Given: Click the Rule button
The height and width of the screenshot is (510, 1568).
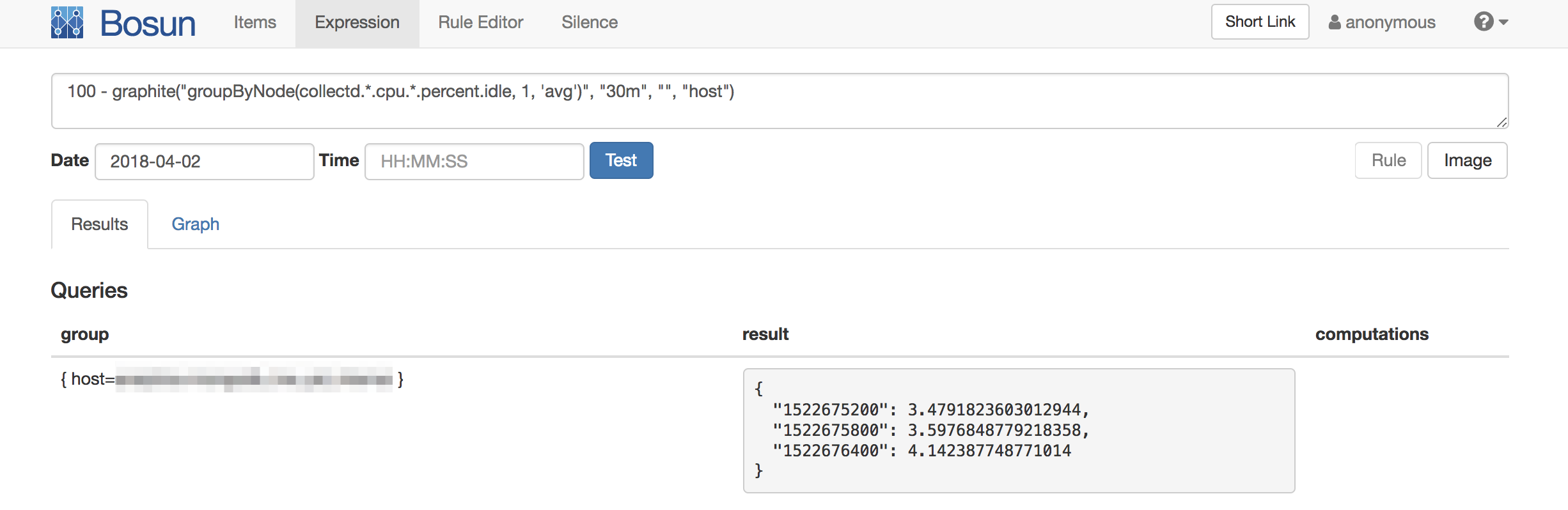Looking at the screenshot, I should [x=1388, y=160].
